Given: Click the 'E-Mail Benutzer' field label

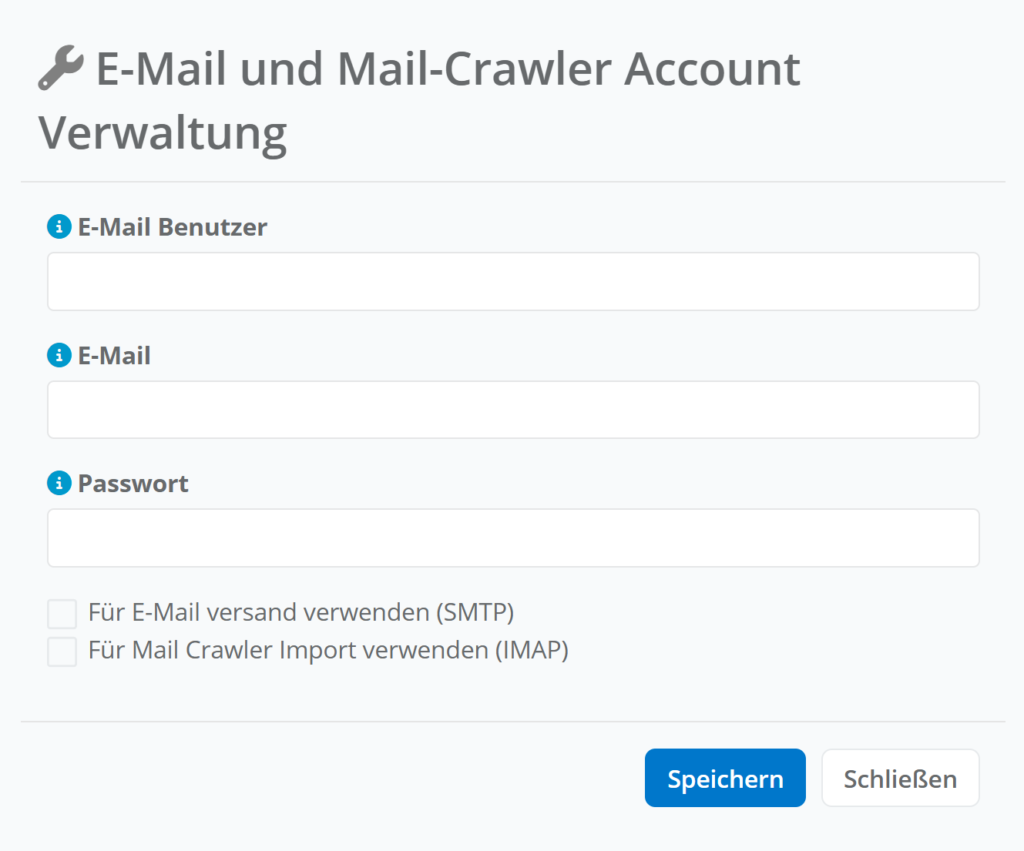Looking at the screenshot, I should pyautogui.click(x=173, y=227).
